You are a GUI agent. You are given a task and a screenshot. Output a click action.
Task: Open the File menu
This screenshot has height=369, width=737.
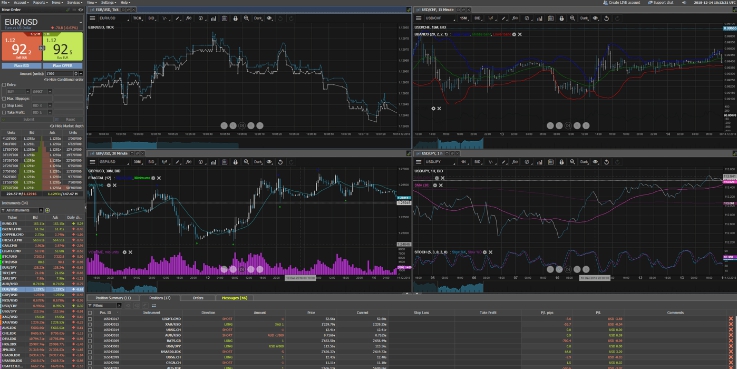tap(5, 2)
